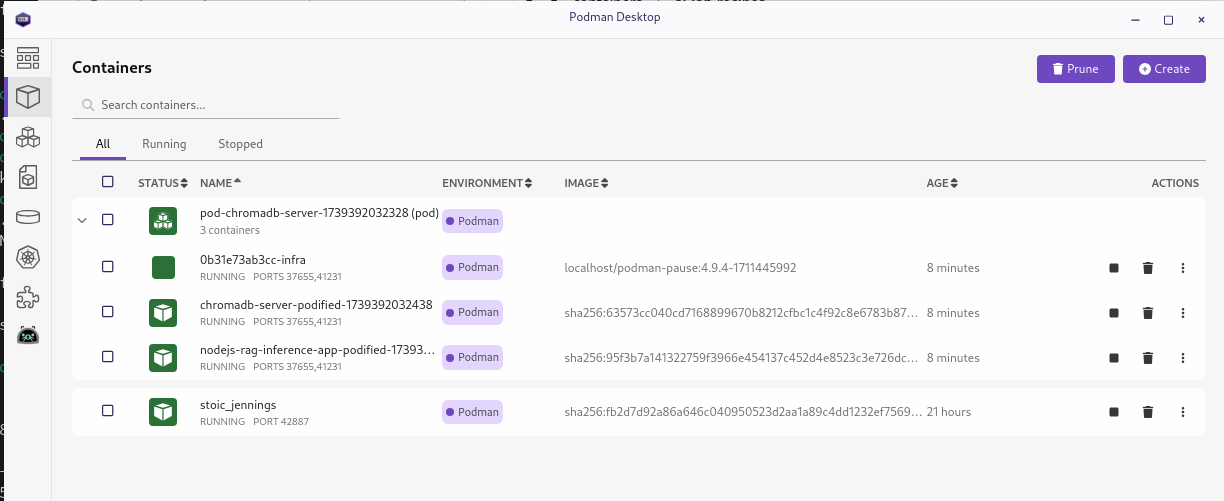
Task: Click the sha256:fb2d7d92a86a image text
Action: pyautogui.click(x=741, y=412)
